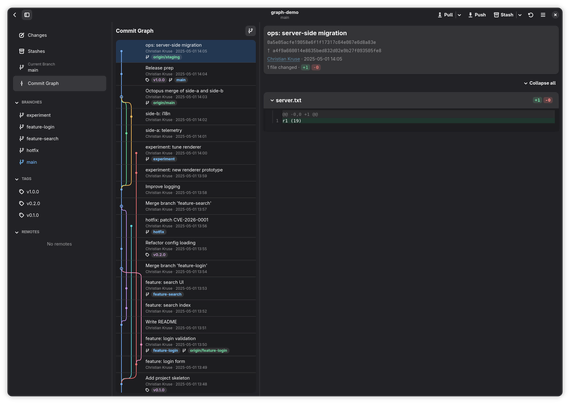Image resolution: width=570 pixels, height=404 pixels.
Task: Click the origin/main branch label
Action: (x=164, y=103)
